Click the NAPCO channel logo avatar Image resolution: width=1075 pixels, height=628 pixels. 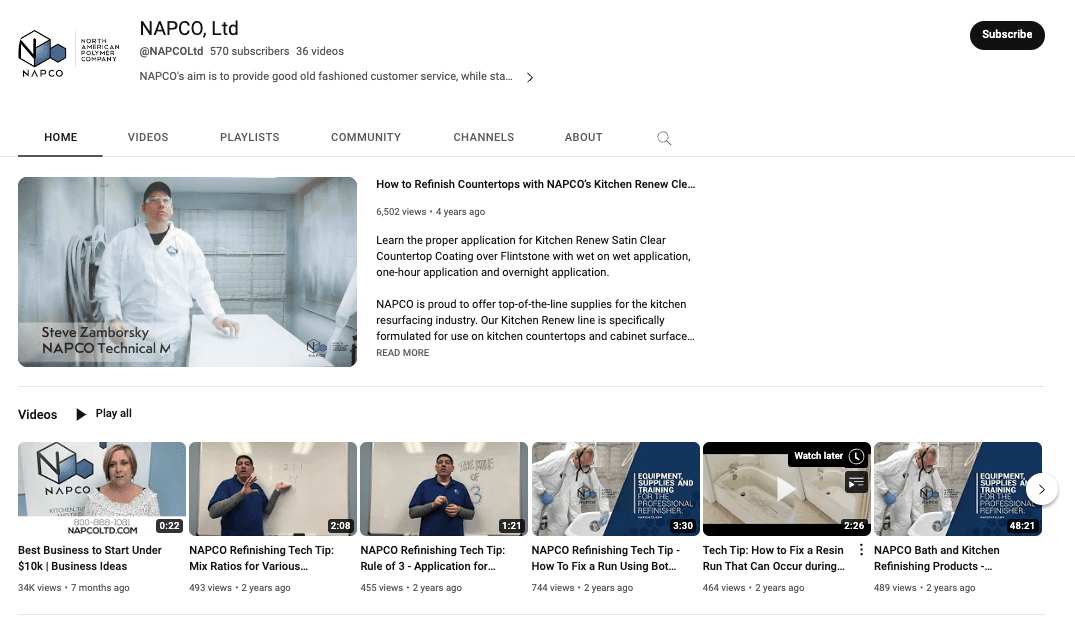point(69,53)
